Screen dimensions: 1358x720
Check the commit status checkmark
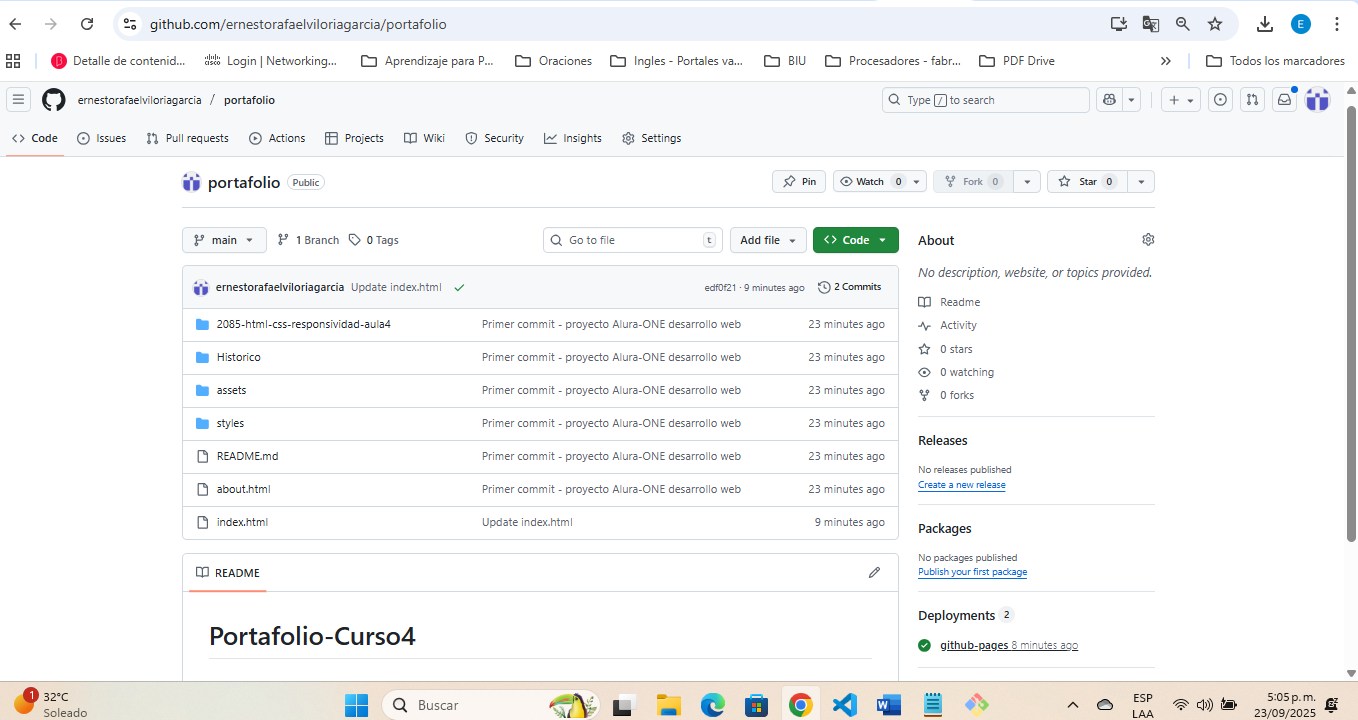[x=459, y=288]
